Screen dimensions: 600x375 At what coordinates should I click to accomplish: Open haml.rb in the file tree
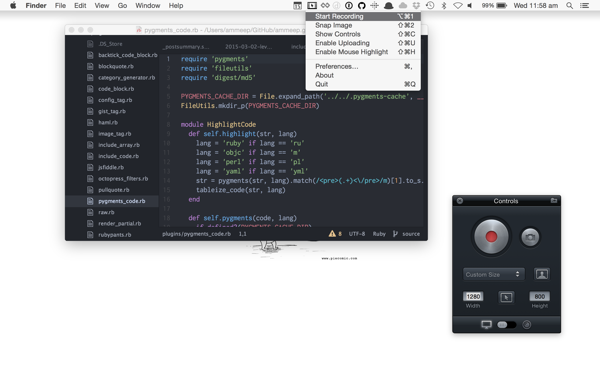coord(108,122)
